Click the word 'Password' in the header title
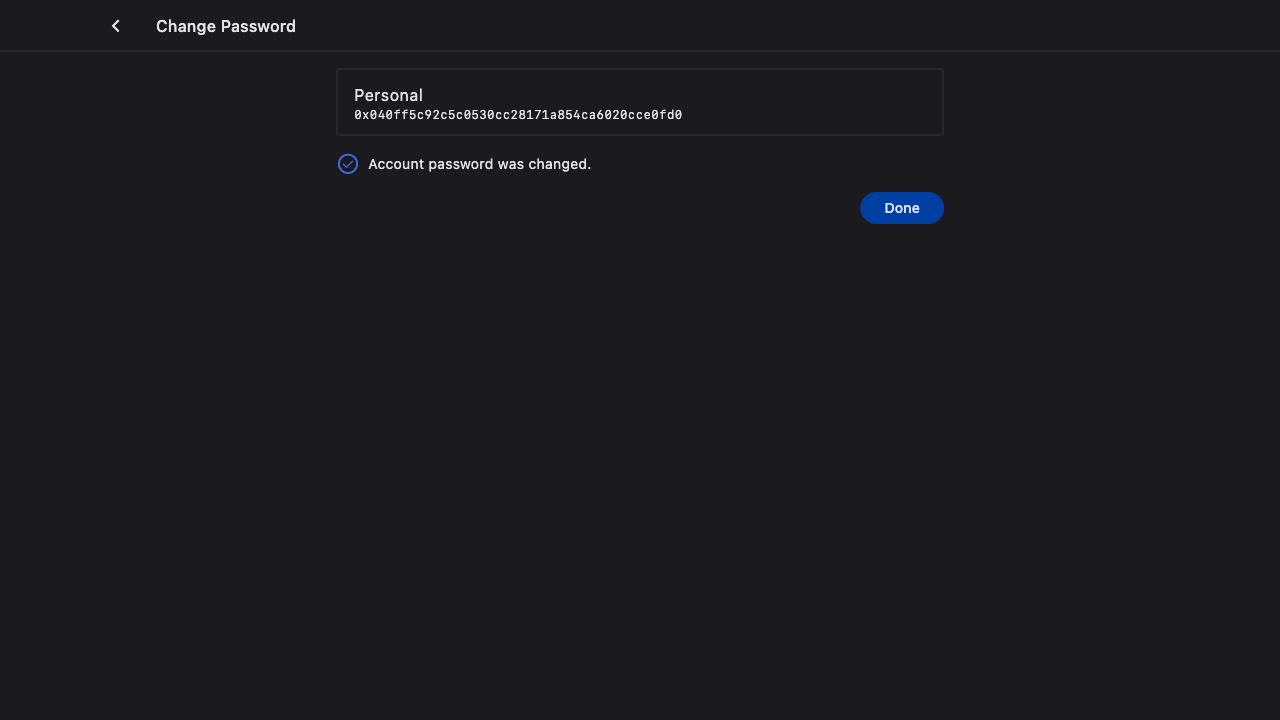Screen dimensions: 1280x720 coord(263,26)
